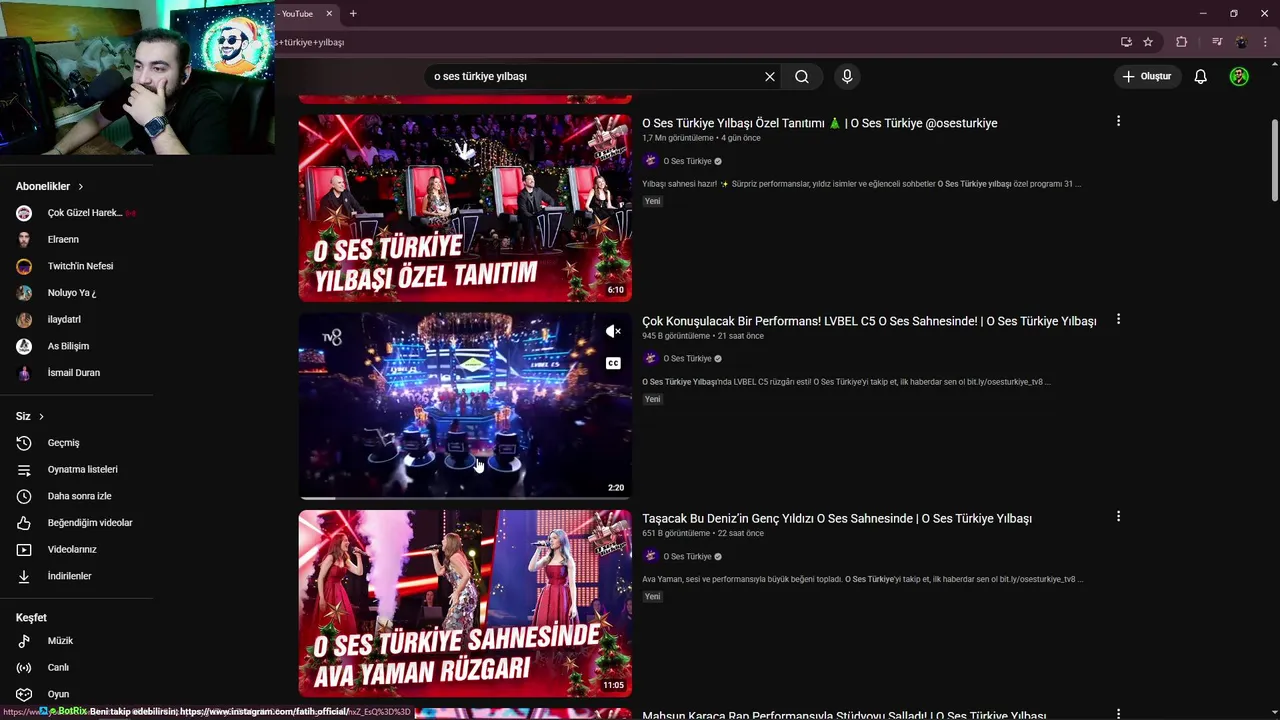The width and height of the screenshot is (1280, 720).
Task: Open options for Çok Konuşulacak Bir Performans video
Action: pyautogui.click(x=1118, y=319)
